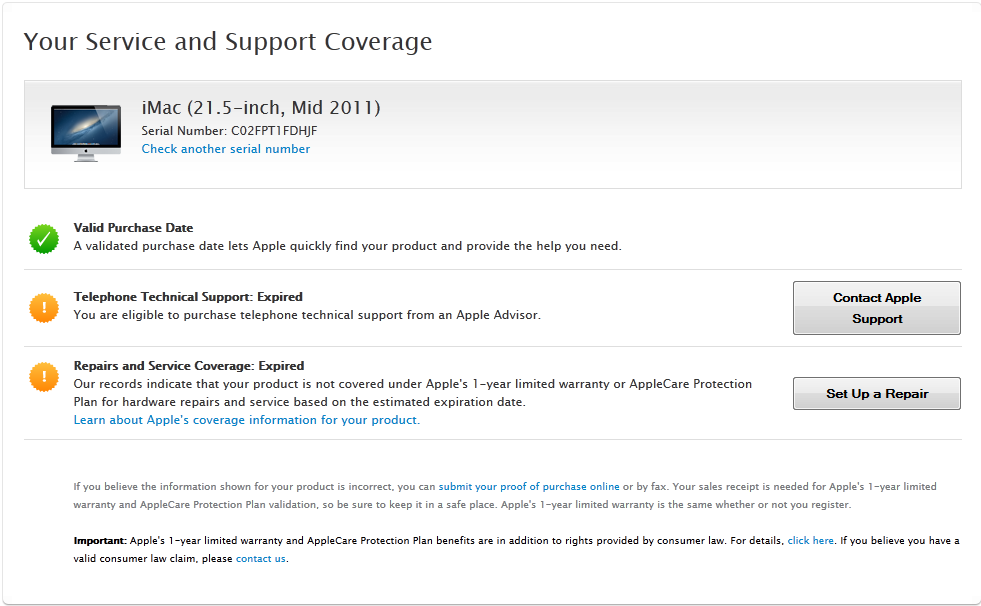Click the Repairs and Service Coverage: Expired heading
This screenshot has width=981, height=606.
(189, 366)
